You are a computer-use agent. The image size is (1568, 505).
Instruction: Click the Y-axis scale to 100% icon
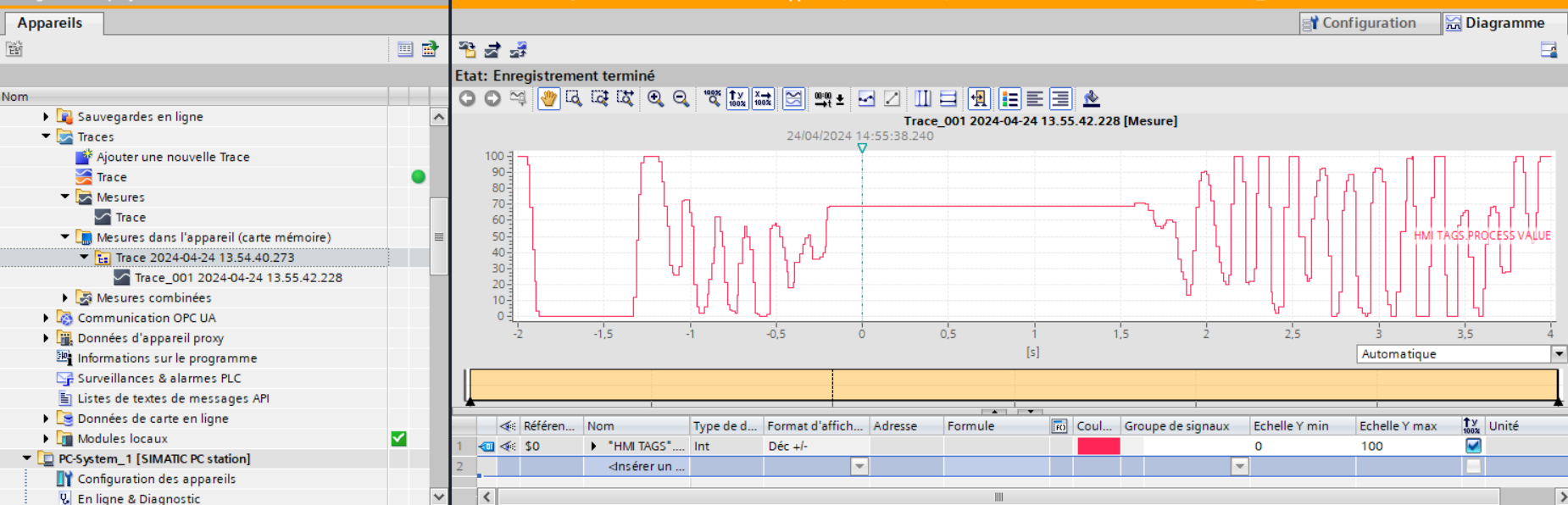pyautogui.click(x=737, y=99)
